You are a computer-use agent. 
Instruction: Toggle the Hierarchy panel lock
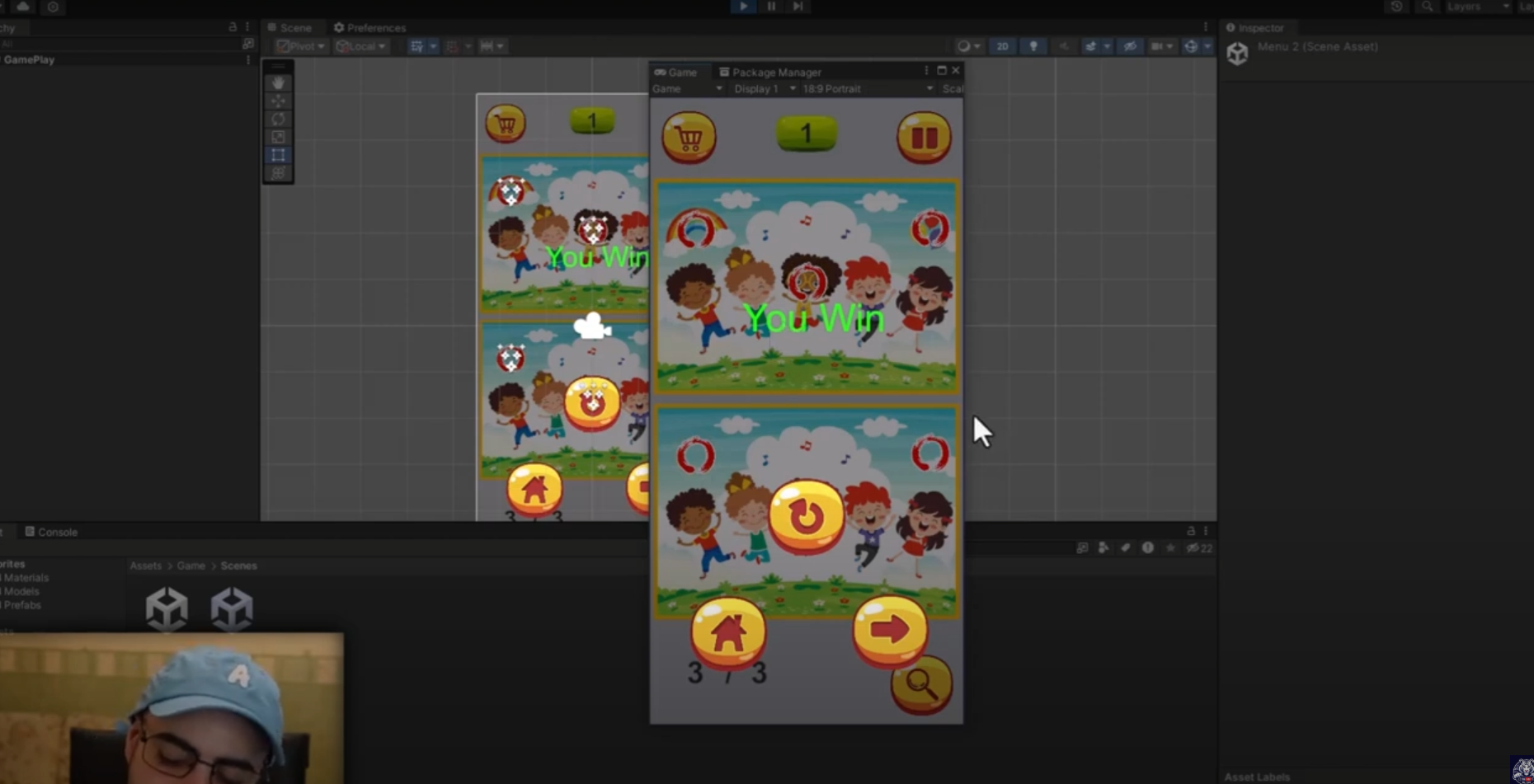point(233,27)
